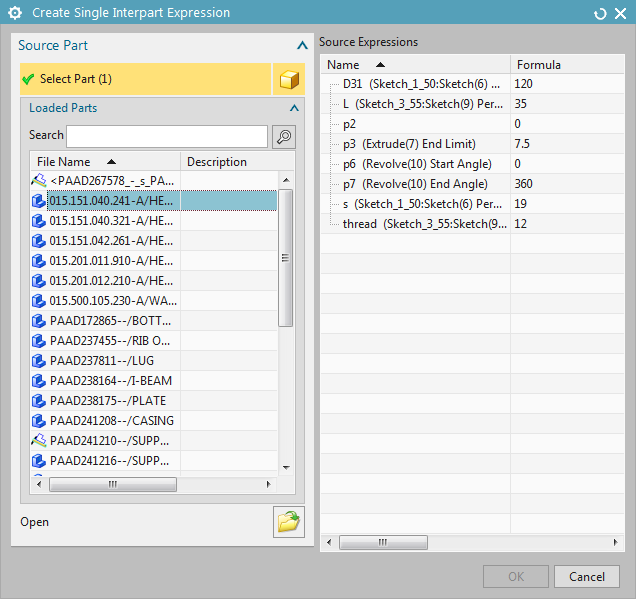Click the search magnifier button
This screenshot has width=636, height=599.
[284, 136]
